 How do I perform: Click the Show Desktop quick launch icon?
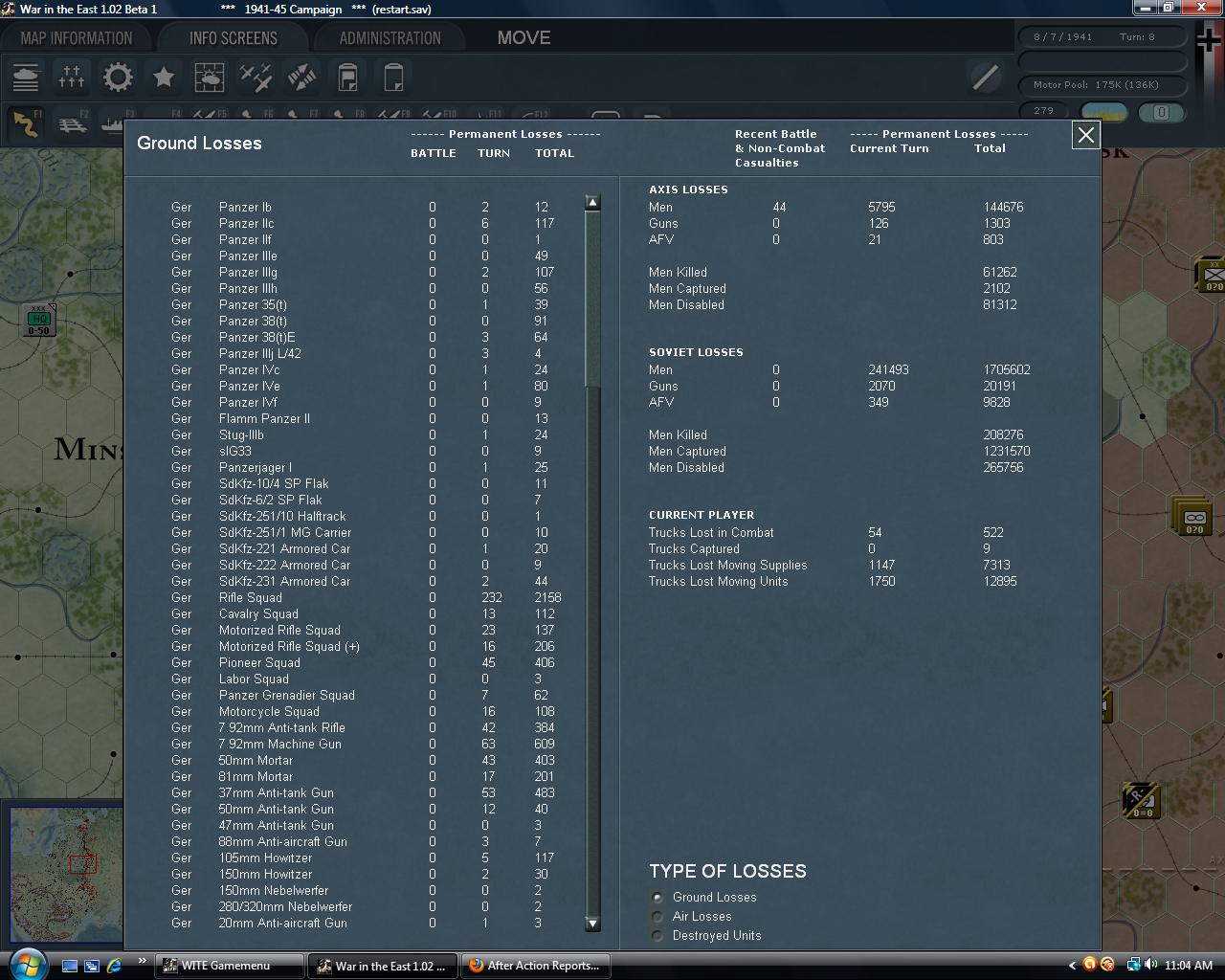[69, 966]
